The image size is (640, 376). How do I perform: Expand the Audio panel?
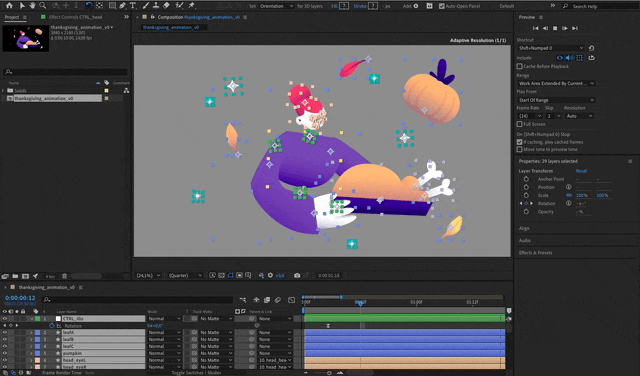(x=524, y=240)
